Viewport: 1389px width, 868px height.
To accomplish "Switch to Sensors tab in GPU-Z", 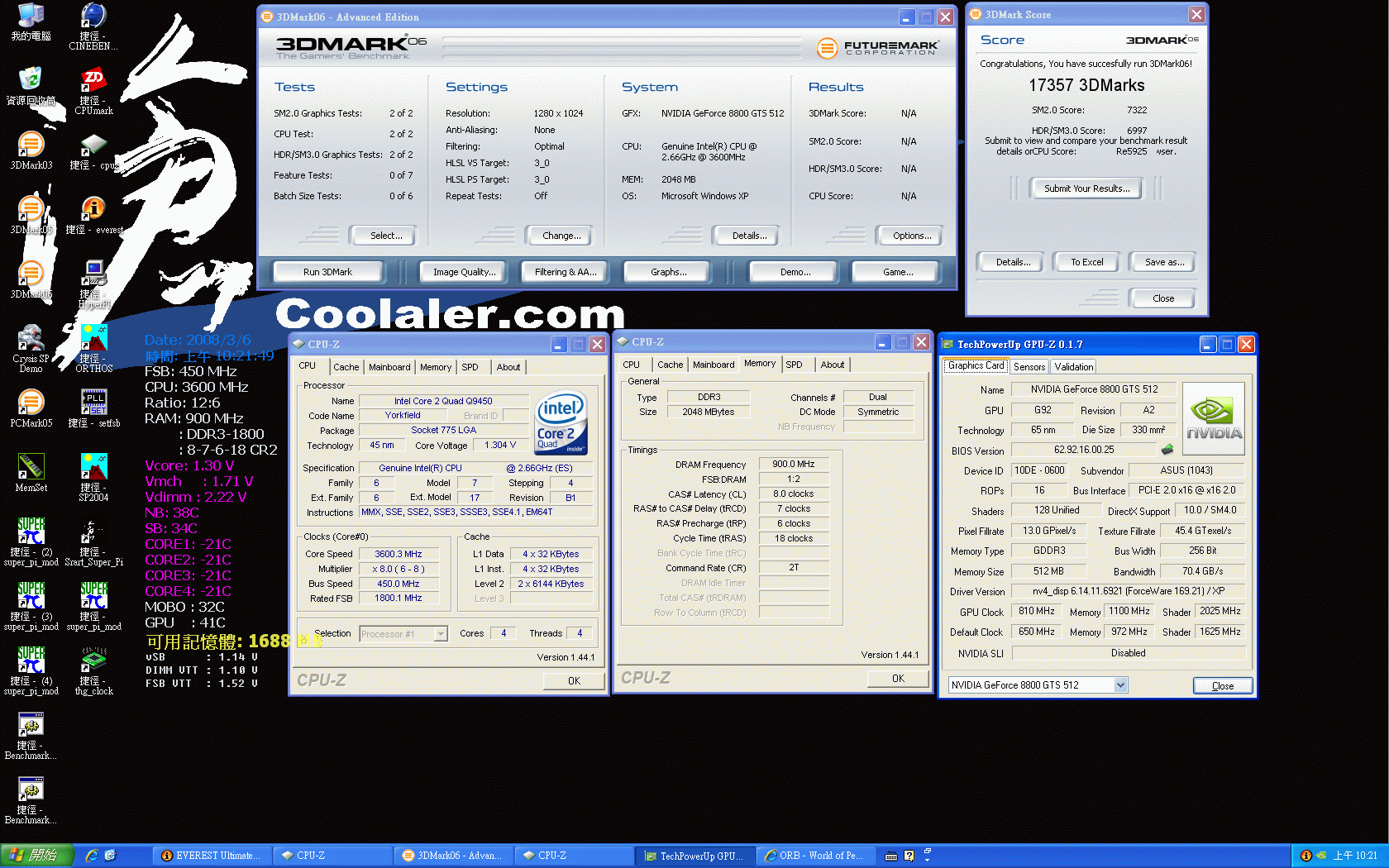I will pyautogui.click(x=1029, y=367).
